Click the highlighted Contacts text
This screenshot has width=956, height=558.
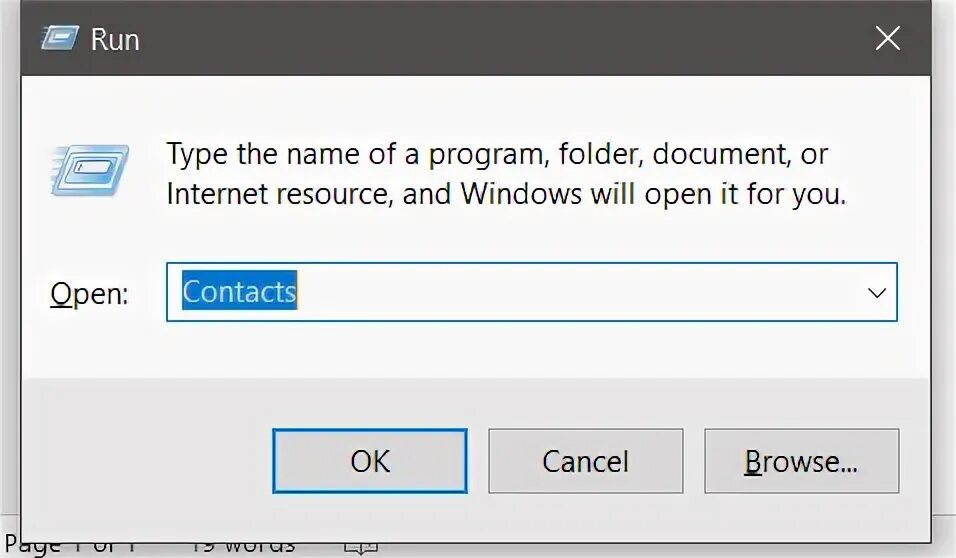(240, 291)
